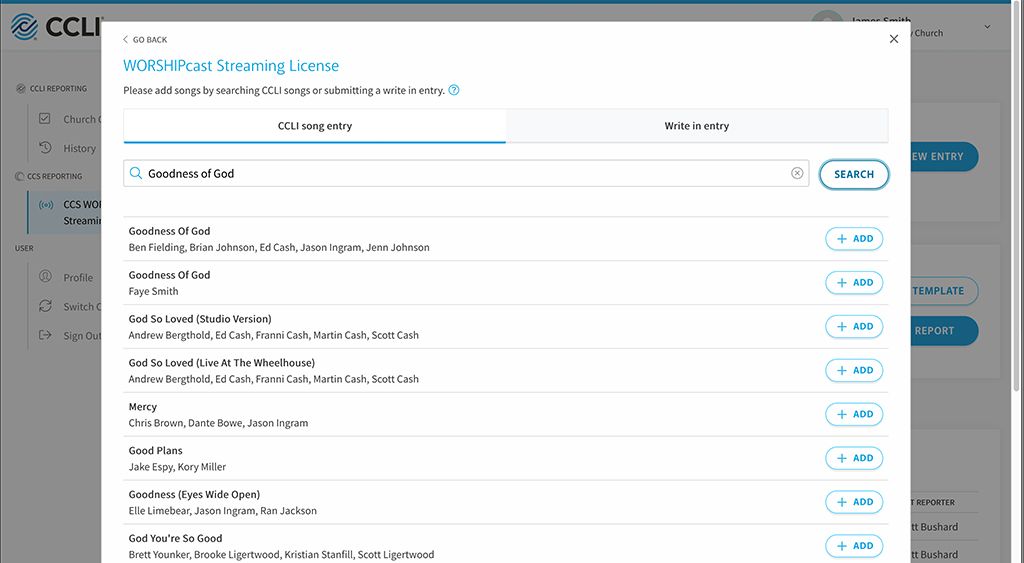Viewport: 1024px width, 563px height.
Task: Select the WORSHIPcast Streaming License heading
Action: (231, 66)
